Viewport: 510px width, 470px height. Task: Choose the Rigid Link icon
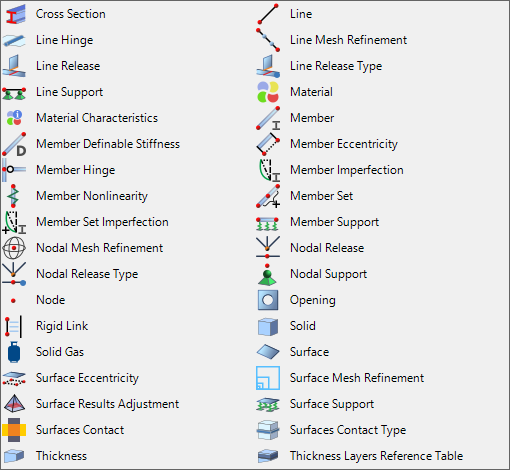(x=13, y=326)
